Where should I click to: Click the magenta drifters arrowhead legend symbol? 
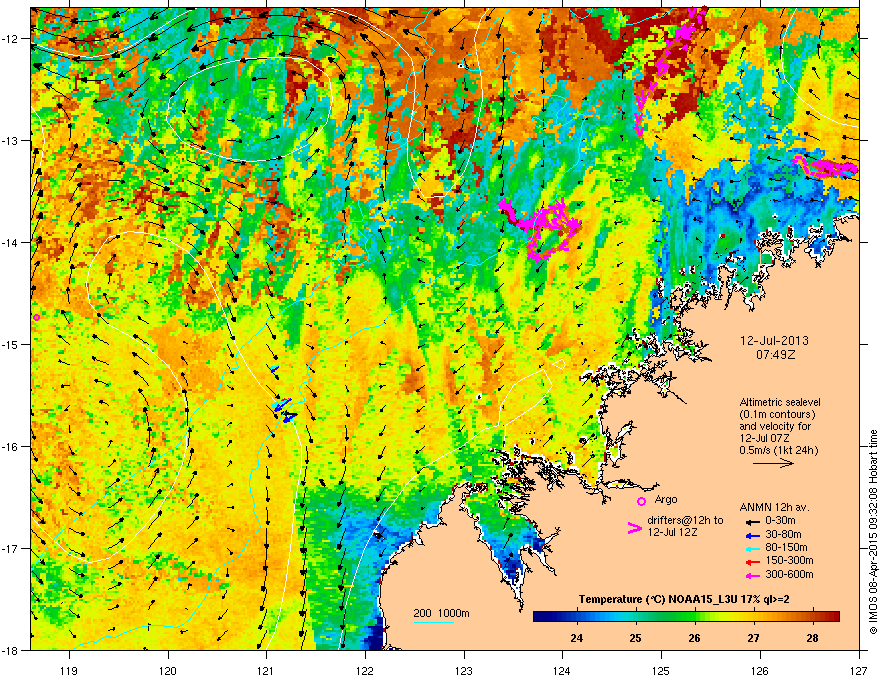(634, 527)
